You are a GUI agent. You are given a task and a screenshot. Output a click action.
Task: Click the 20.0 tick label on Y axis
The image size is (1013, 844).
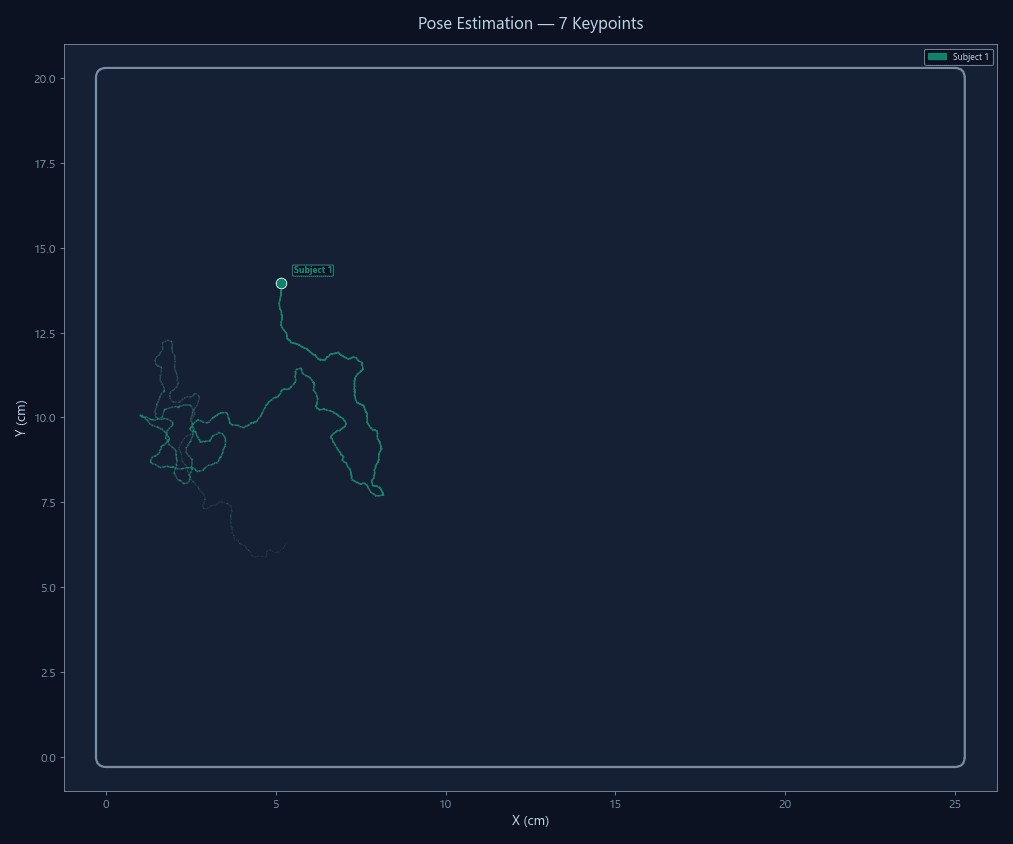tap(41, 79)
